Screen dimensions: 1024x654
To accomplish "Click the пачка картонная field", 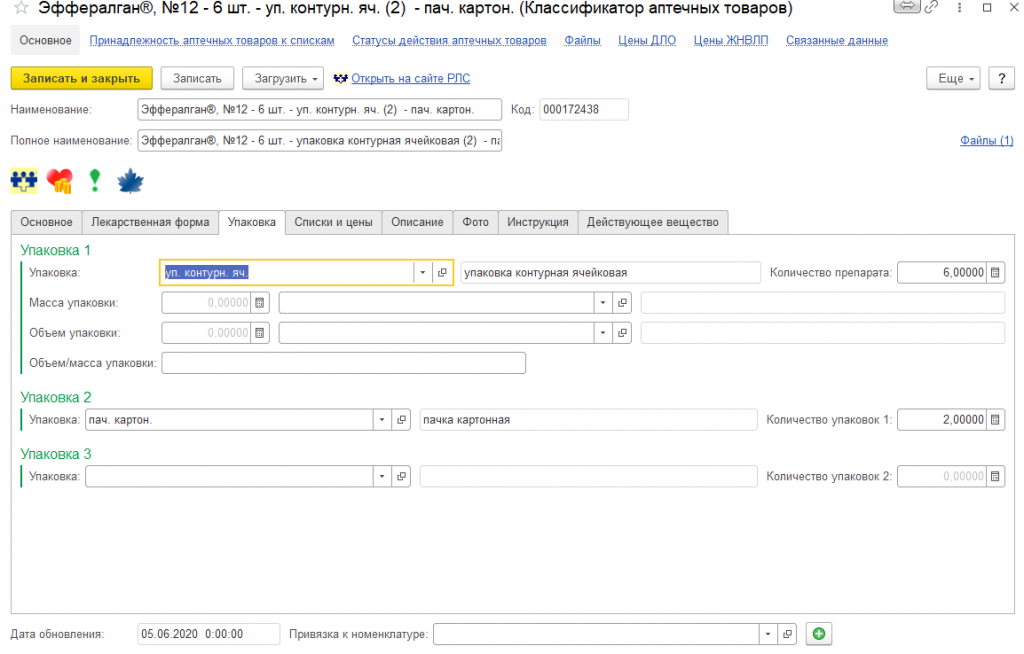I will pyautogui.click(x=588, y=419).
